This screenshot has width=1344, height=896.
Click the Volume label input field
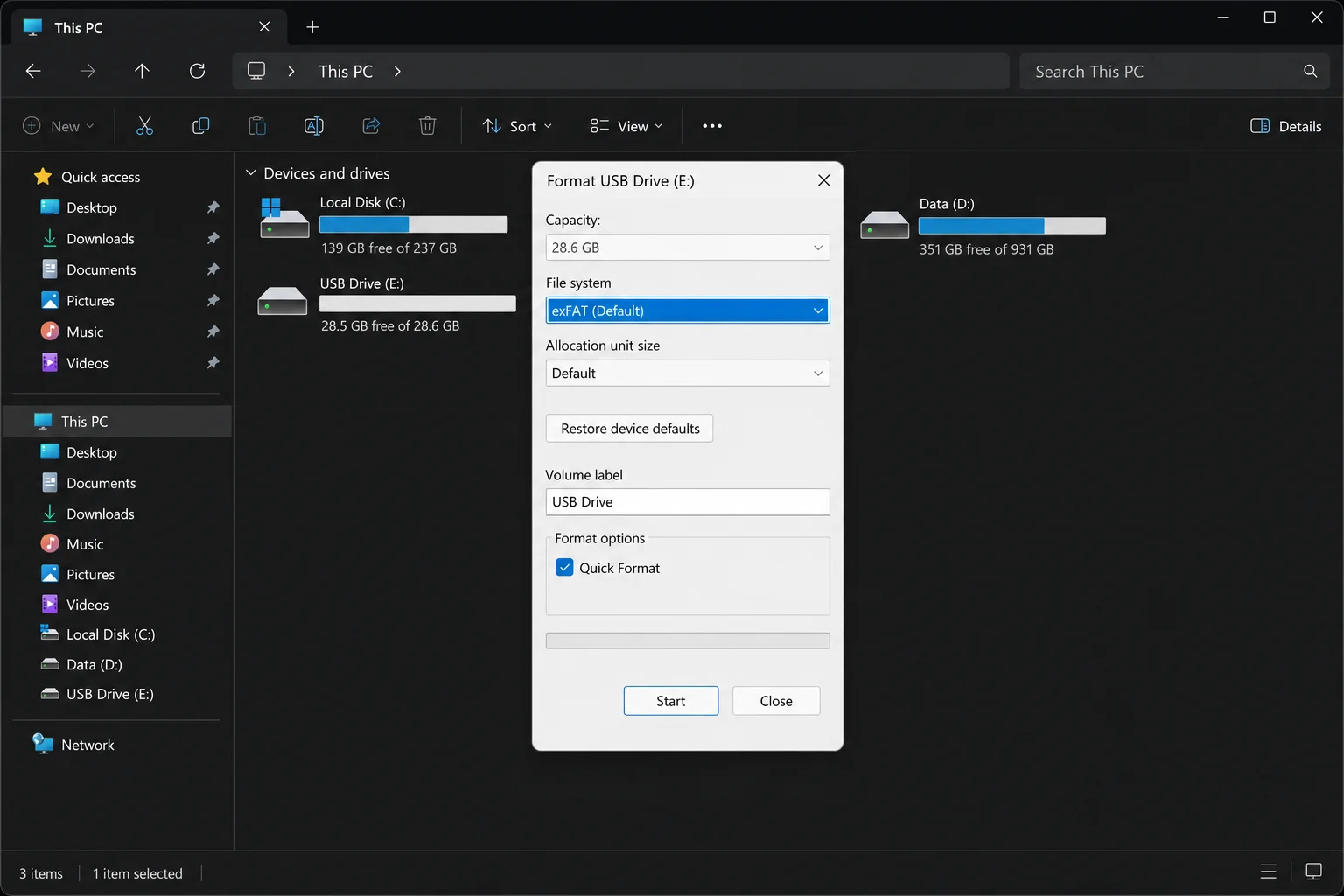(x=688, y=502)
